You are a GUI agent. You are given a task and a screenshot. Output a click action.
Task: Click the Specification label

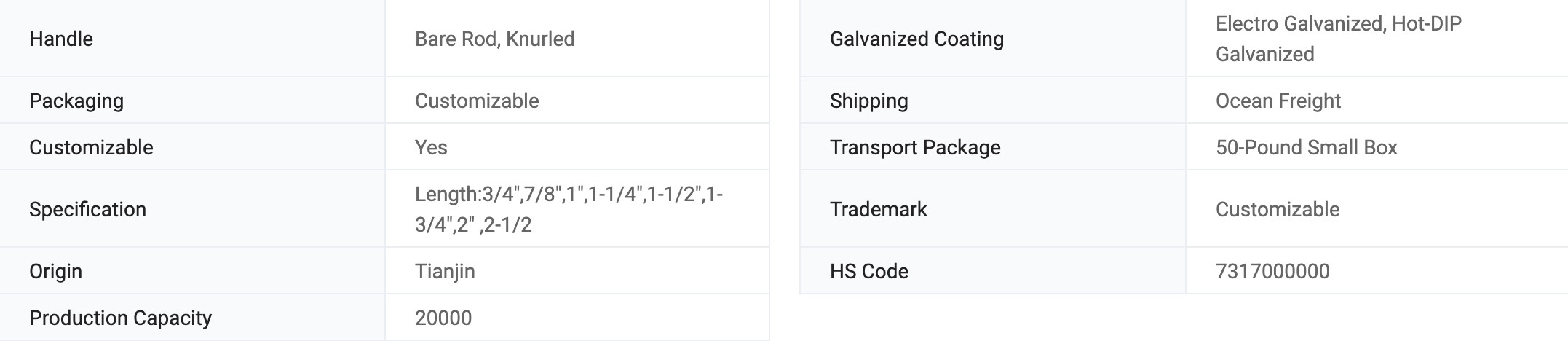click(87, 209)
